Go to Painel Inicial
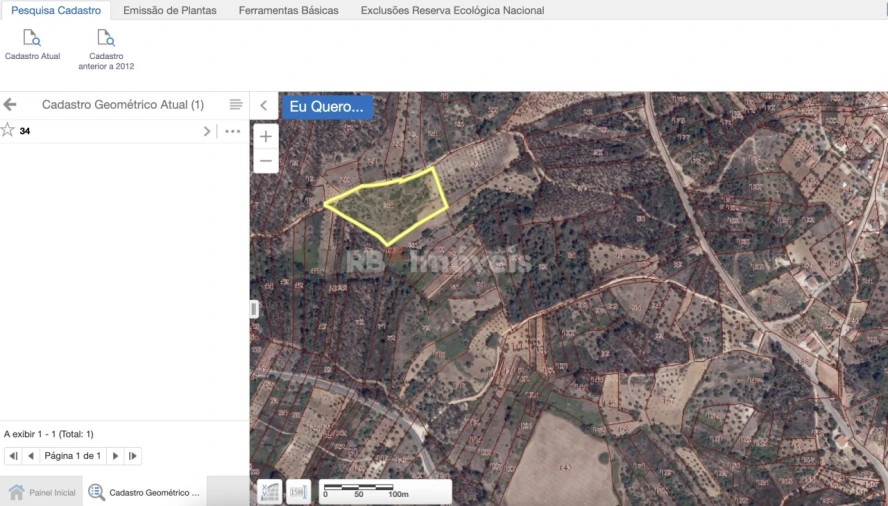 tap(42, 492)
